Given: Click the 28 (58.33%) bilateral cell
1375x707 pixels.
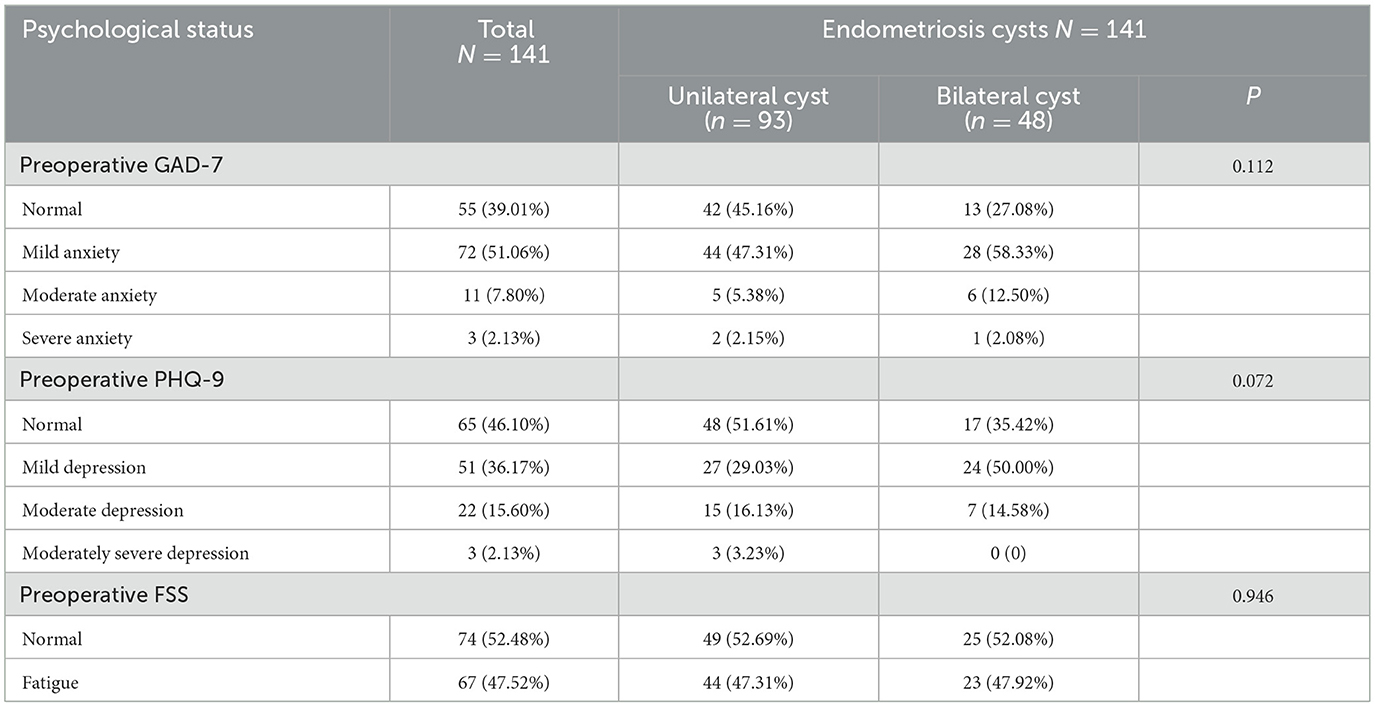Looking at the screenshot, I should [1008, 253].
